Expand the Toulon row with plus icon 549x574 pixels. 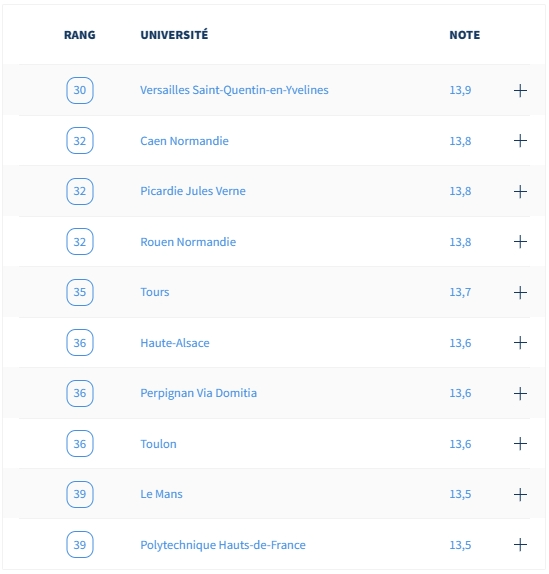click(x=520, y=444)
